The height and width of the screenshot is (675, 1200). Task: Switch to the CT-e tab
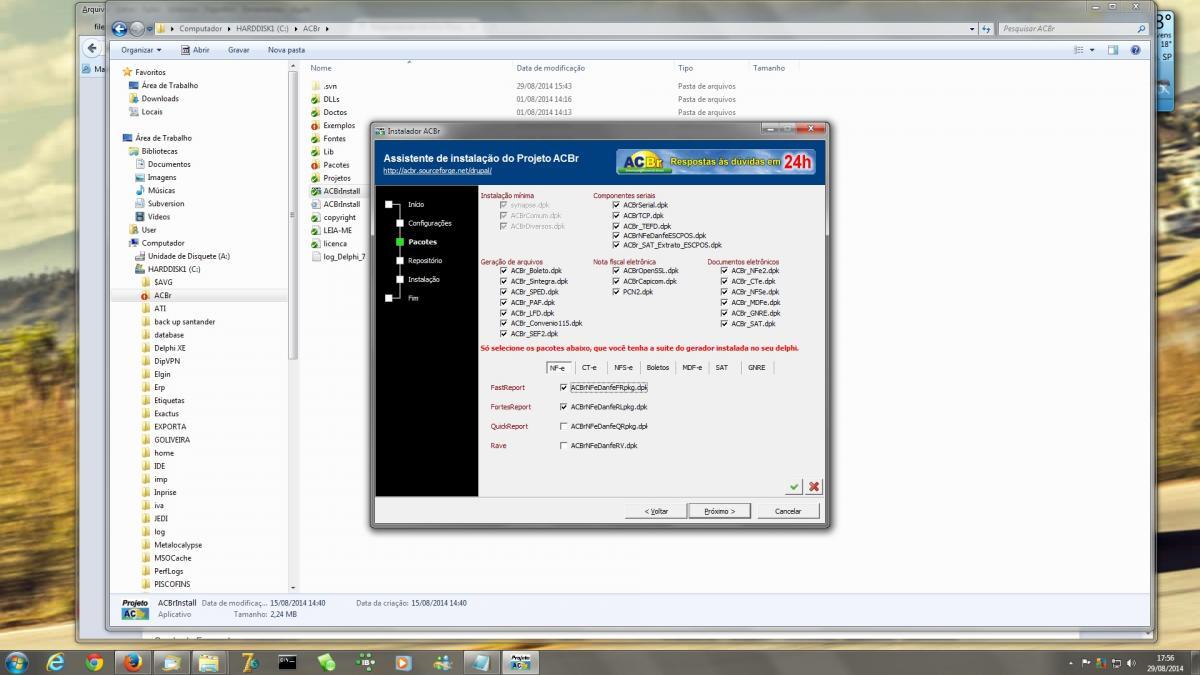click(589, 368)
